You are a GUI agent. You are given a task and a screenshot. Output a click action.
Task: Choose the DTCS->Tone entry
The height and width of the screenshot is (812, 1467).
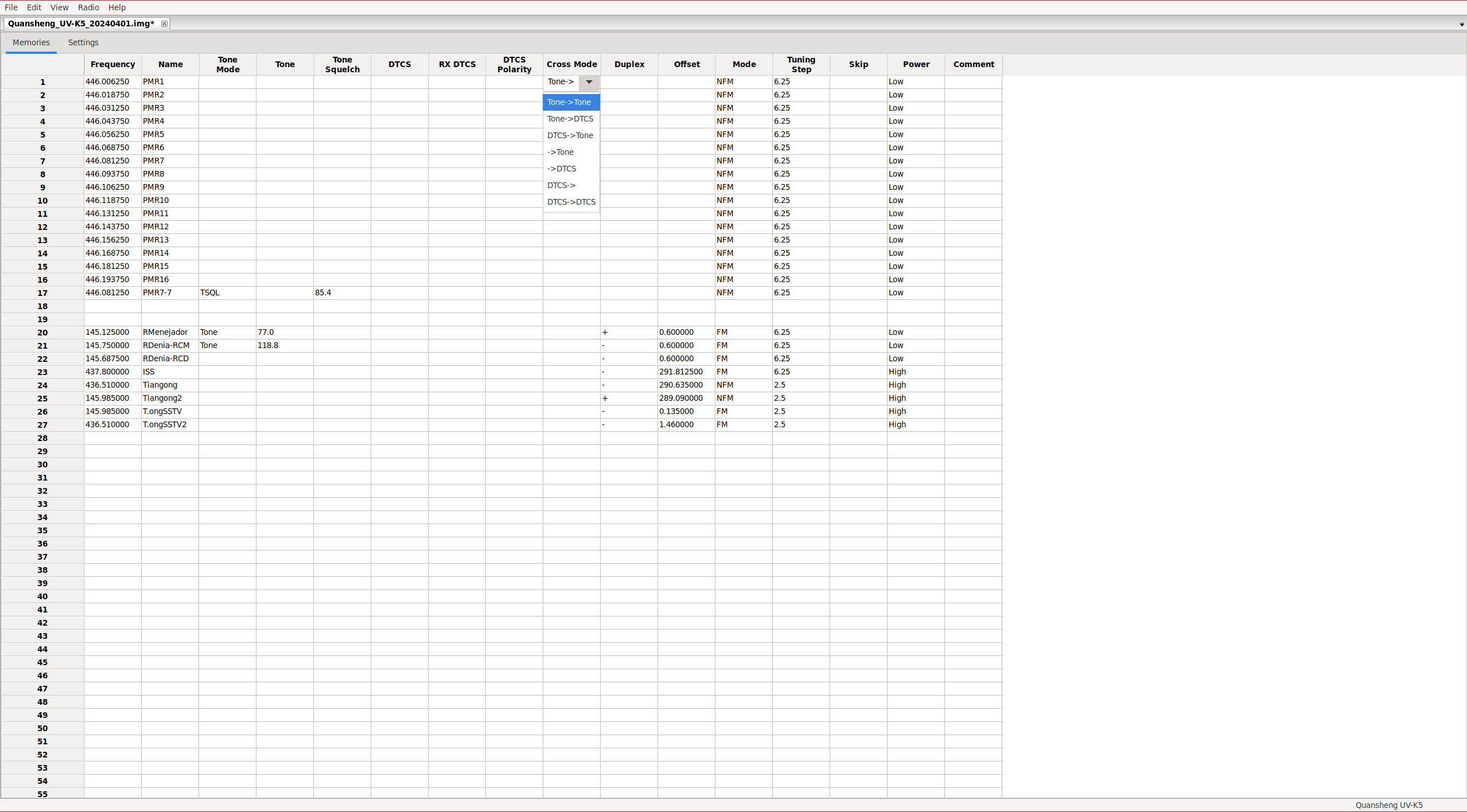point(570,135)
